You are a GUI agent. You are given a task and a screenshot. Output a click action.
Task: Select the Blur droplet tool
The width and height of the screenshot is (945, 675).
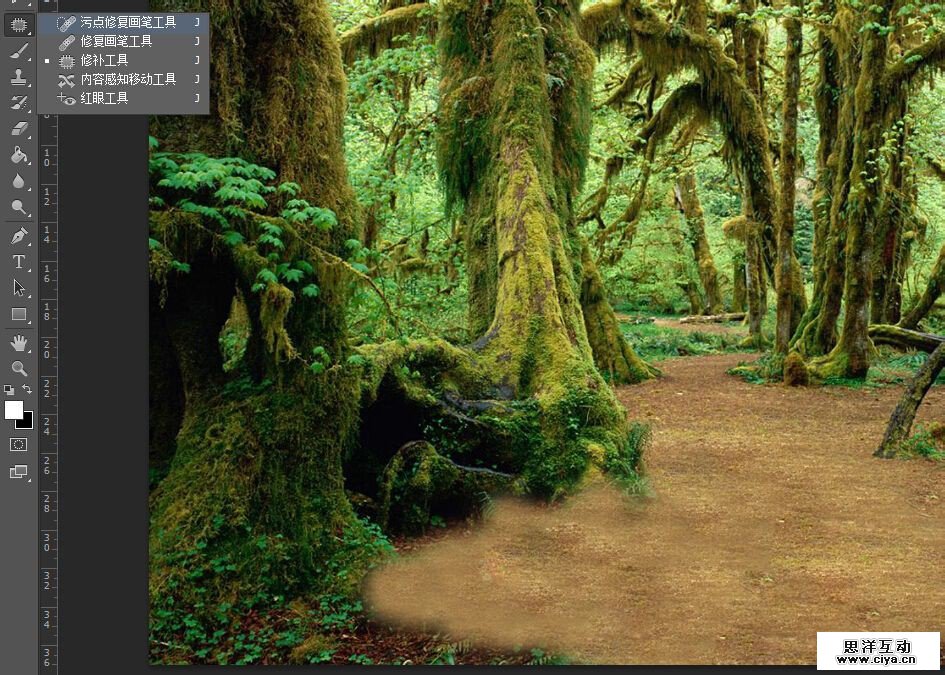19,181
